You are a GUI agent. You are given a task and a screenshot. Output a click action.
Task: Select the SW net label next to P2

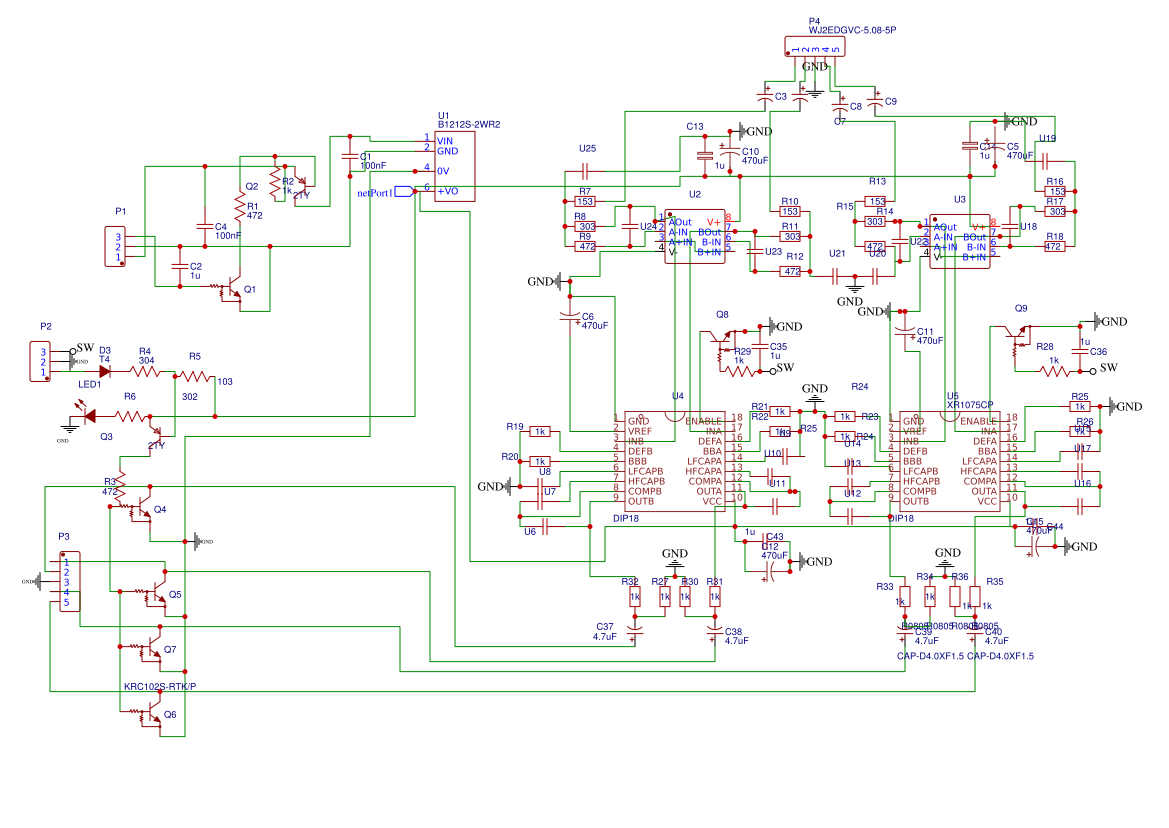[x=85, y=348]
